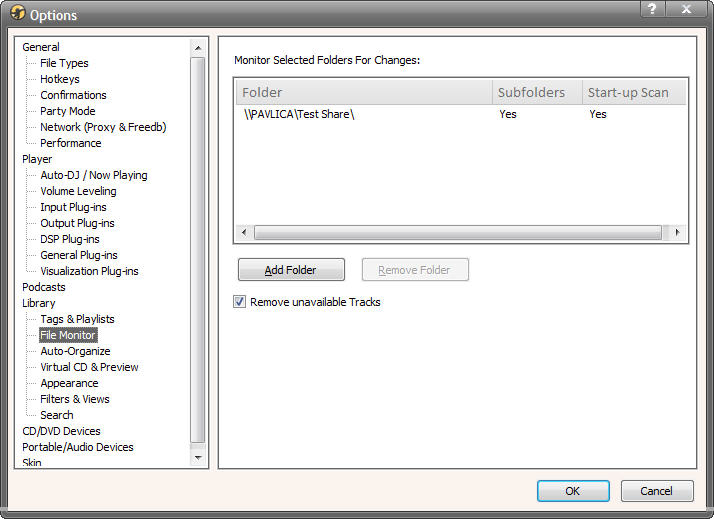Select the \\PAVLICA\Test Share\ folder row
Screen dimensions: 714x519
click(299, 114)
